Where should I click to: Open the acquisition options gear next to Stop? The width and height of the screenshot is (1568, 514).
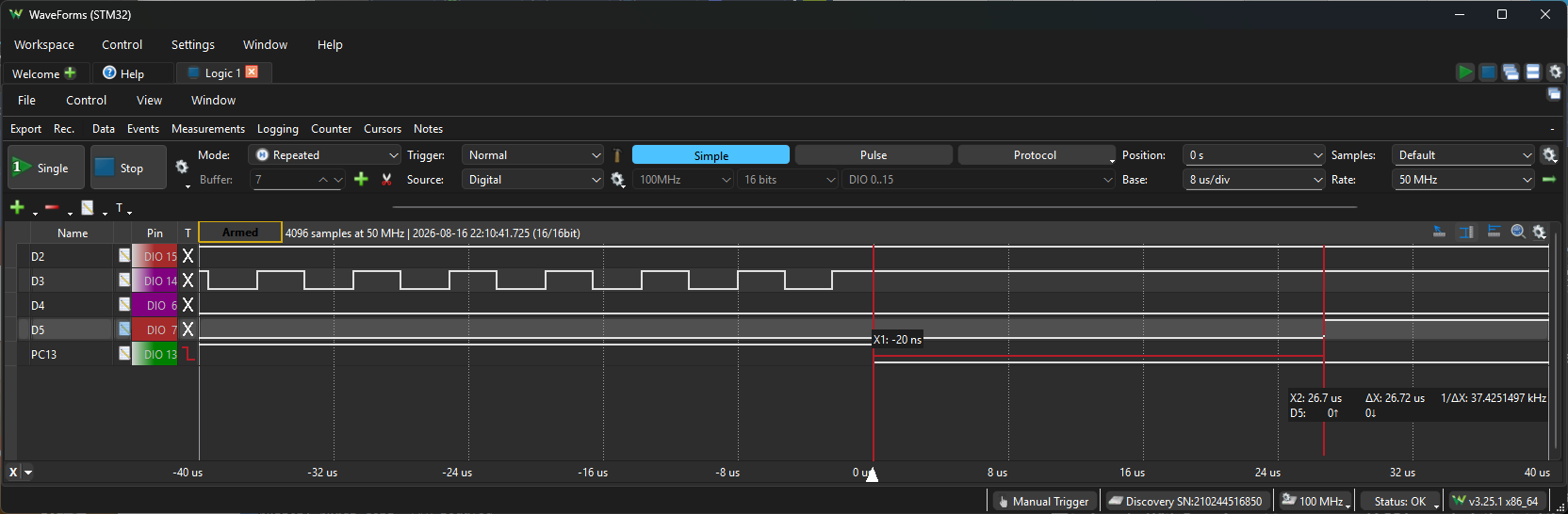pyautogui.click(x=182, y=167)
